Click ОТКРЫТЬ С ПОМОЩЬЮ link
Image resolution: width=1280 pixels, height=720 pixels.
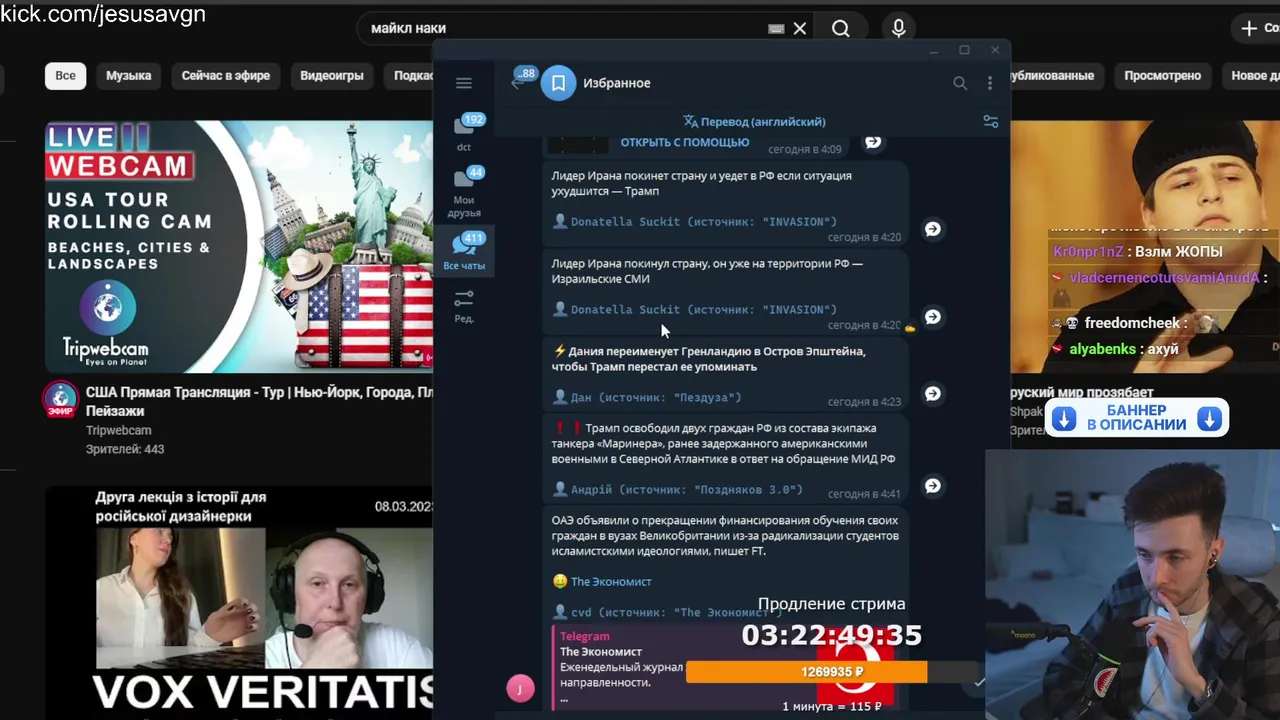click(684, 142)
